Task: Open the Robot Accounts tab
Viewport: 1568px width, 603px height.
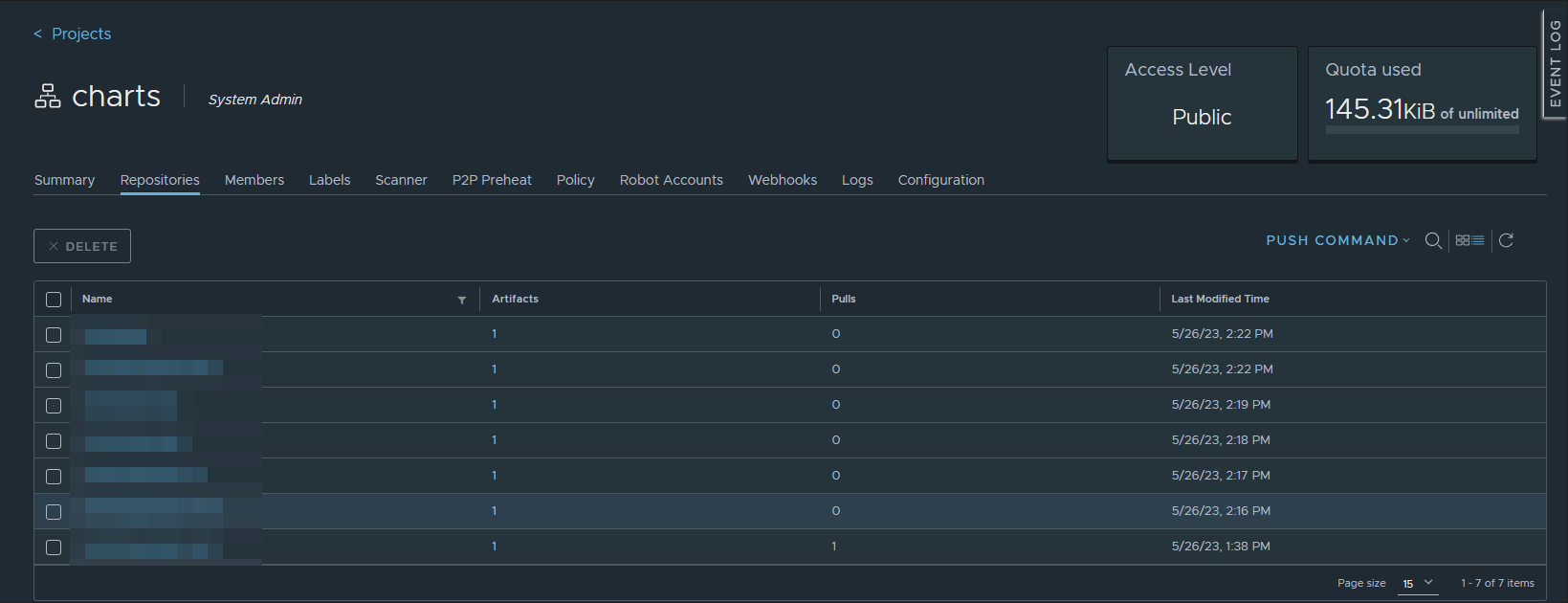Action: [x=672, y=180]
